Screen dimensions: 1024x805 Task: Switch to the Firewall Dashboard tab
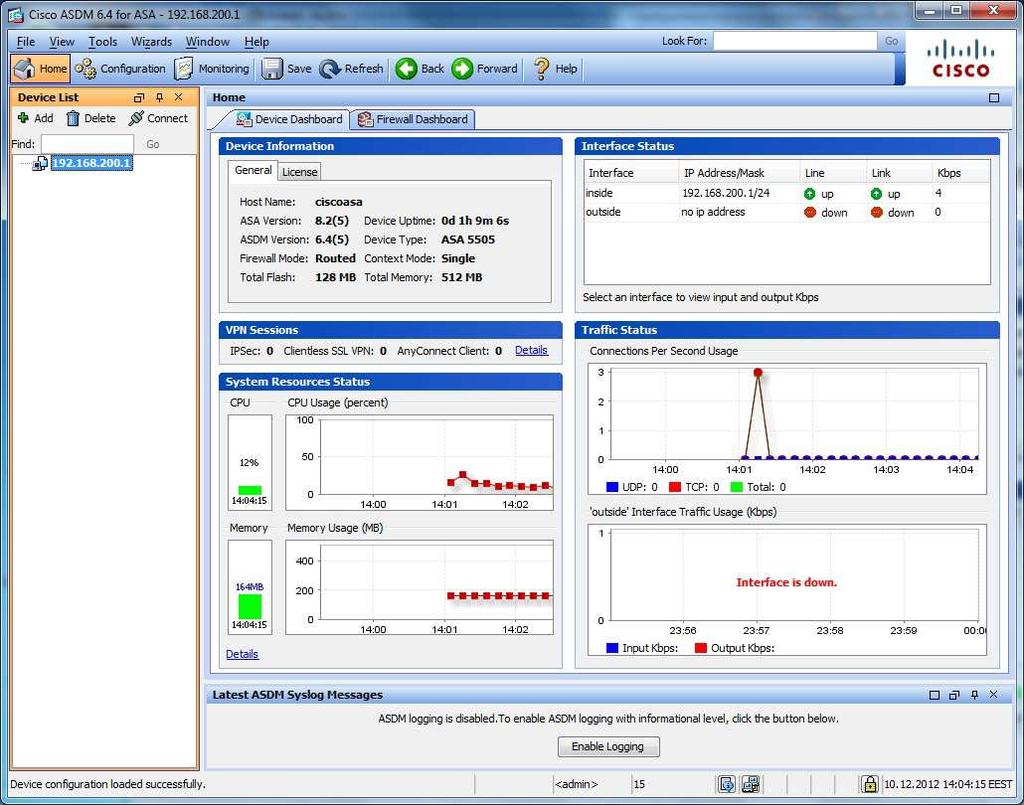click(413, 119)
